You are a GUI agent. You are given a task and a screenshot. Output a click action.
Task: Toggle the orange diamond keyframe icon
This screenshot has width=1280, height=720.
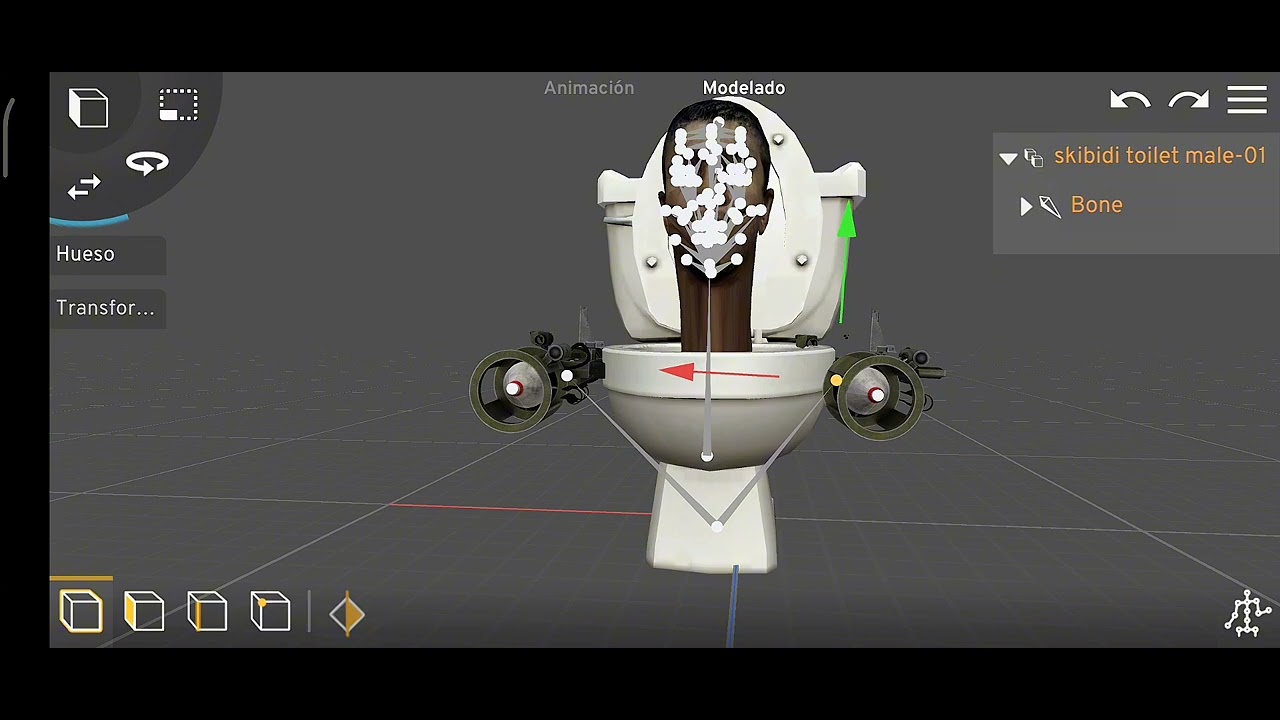tap(347, 613)
